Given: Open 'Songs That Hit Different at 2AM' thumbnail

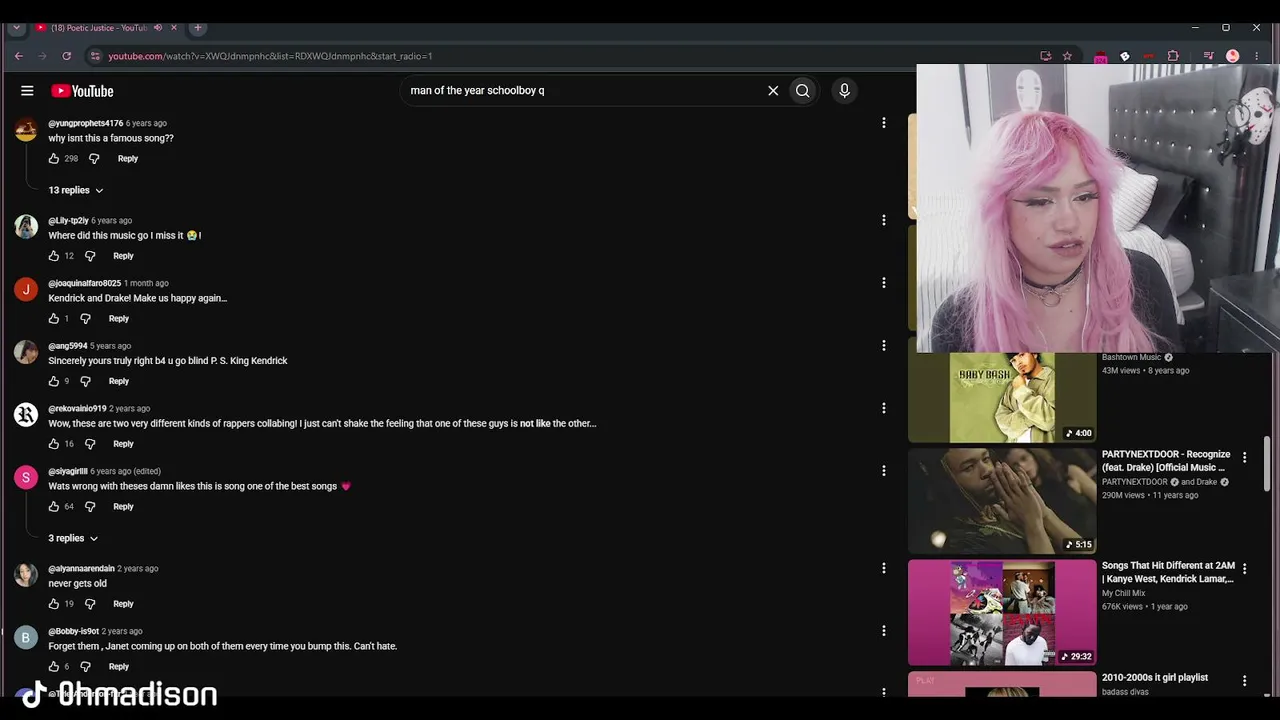Looking at the screenshot, I should click(x=1002, y=612).
